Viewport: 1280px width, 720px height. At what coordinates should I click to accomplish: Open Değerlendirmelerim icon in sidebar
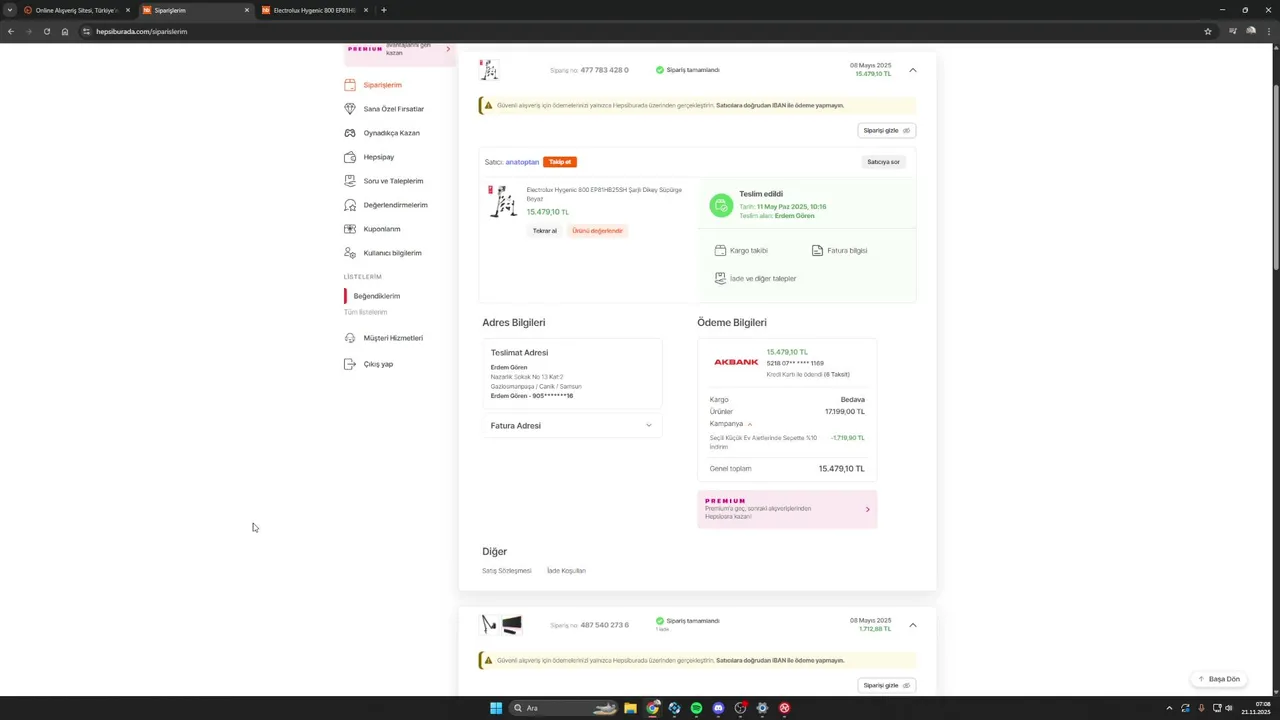(x=350, y=205)
